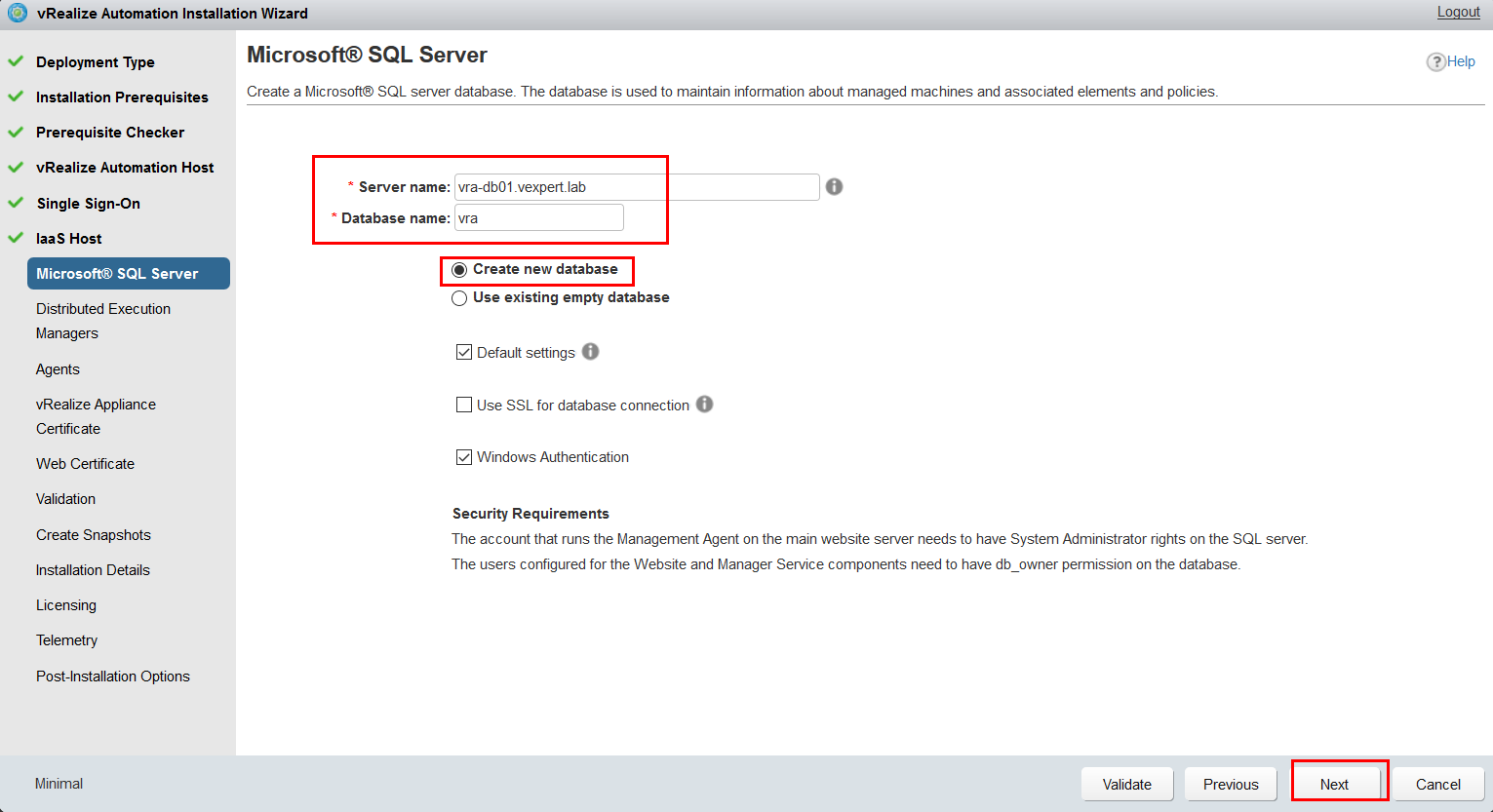Select Create new database radio button
Viewport: 1493px width, 812px height.
click(x=459, y=270)
